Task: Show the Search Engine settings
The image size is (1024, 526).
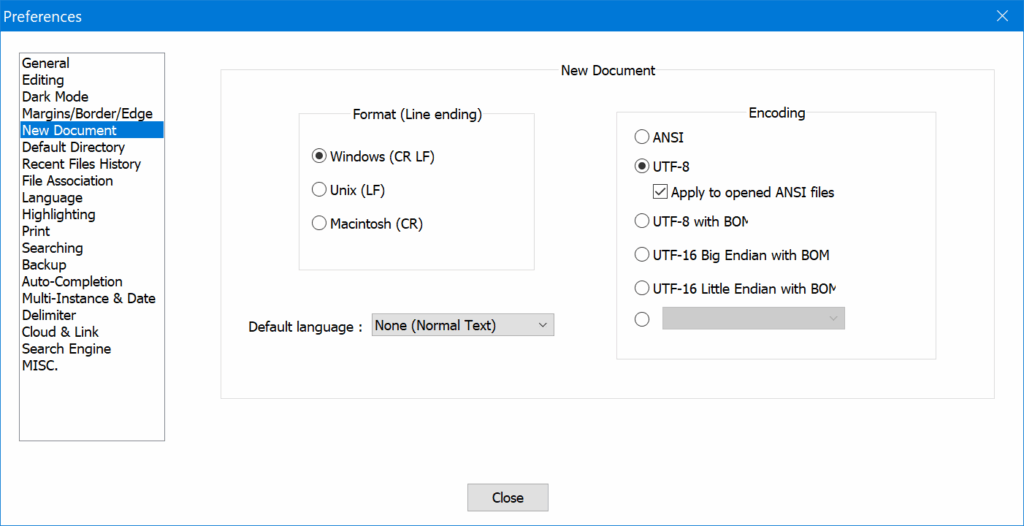Action: tap(66, 349)
